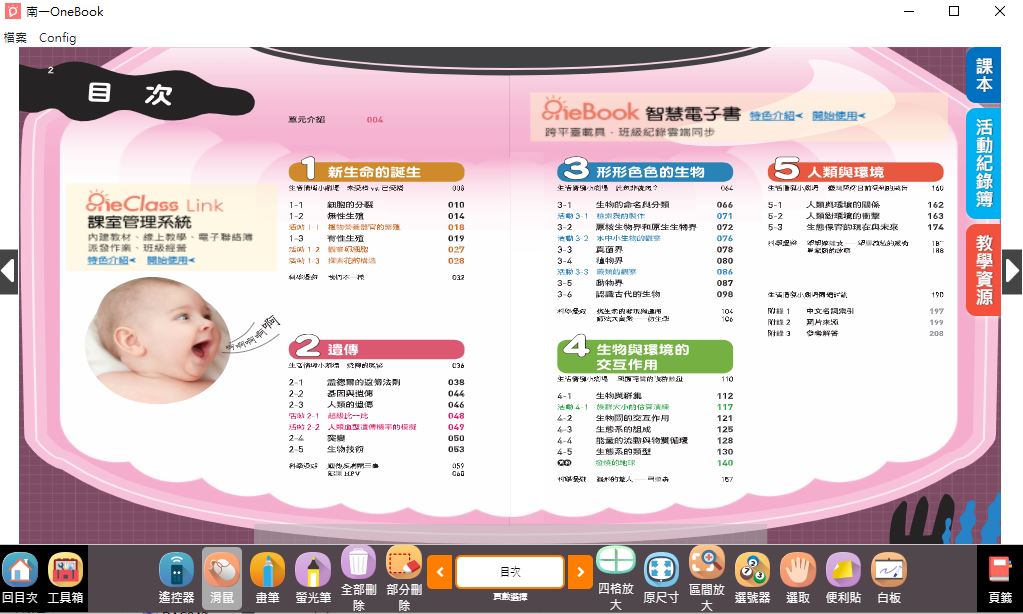The width and height of the screenshot is (1023, 614).
Task: Clear all with 全部刪除 trash icon
Action: pos(358,578)
